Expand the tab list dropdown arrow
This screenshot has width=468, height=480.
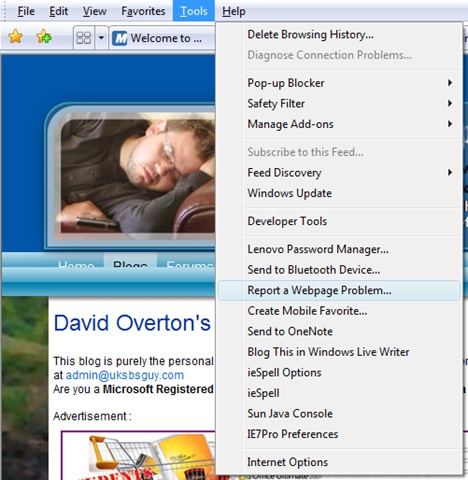coord(101,38)
